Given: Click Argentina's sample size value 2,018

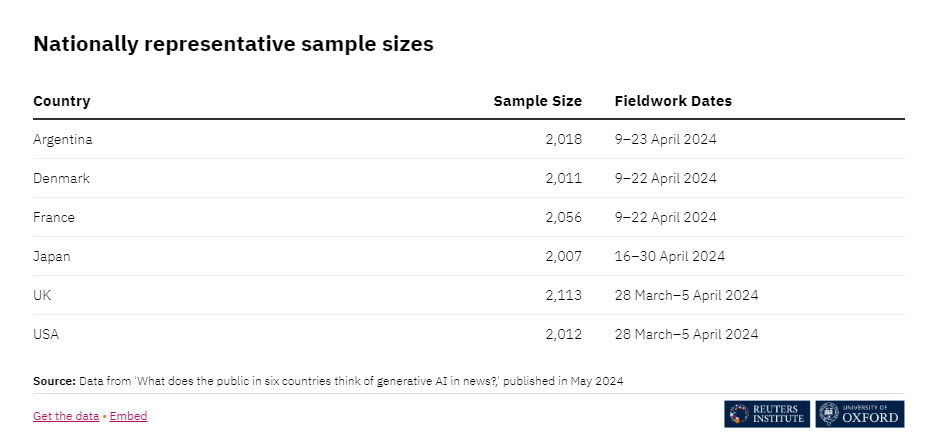Looking at the screenshot, I should point(563,139).
